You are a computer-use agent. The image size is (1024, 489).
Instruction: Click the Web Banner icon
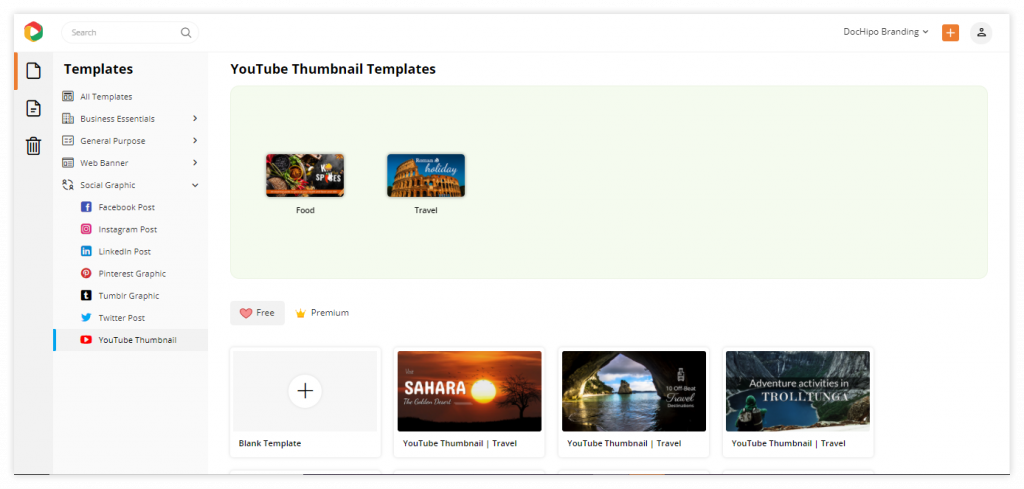[68, 163]
